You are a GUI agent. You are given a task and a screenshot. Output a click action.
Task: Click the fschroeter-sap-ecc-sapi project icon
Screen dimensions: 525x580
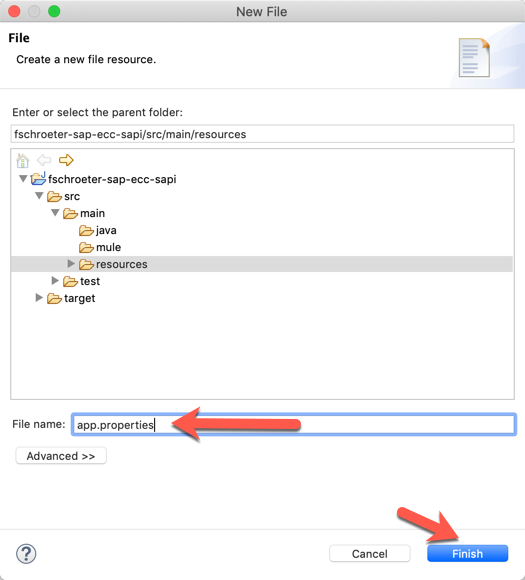(38, 179)
